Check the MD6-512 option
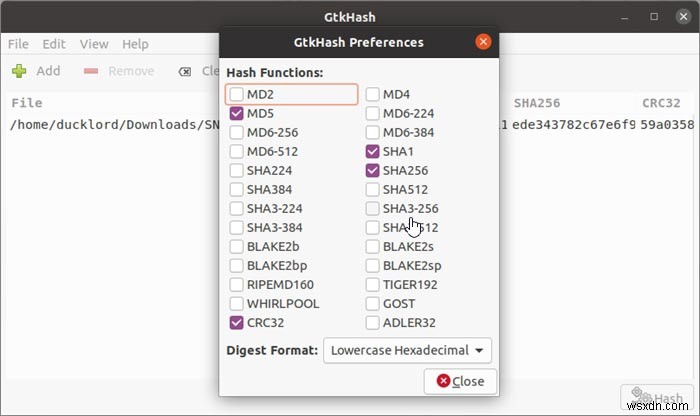 click(236, 151)
